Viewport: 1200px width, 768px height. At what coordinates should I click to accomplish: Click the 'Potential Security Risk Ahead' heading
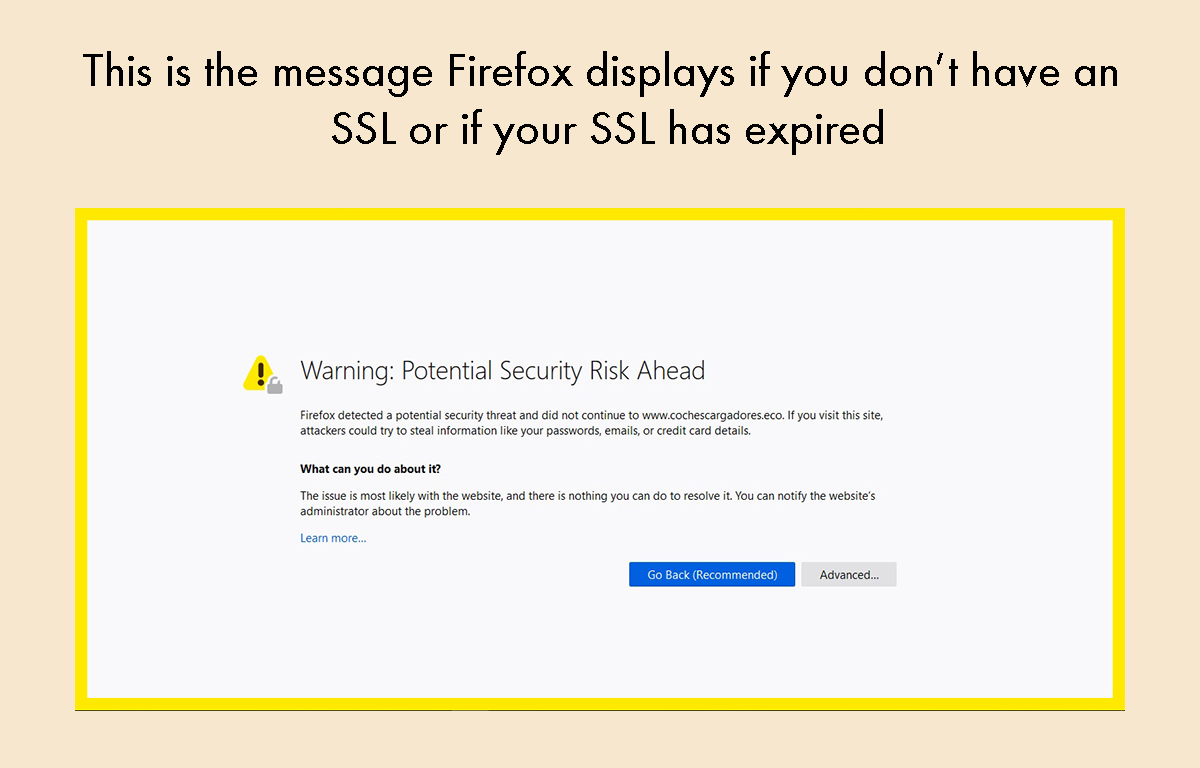tap(553, 371)
